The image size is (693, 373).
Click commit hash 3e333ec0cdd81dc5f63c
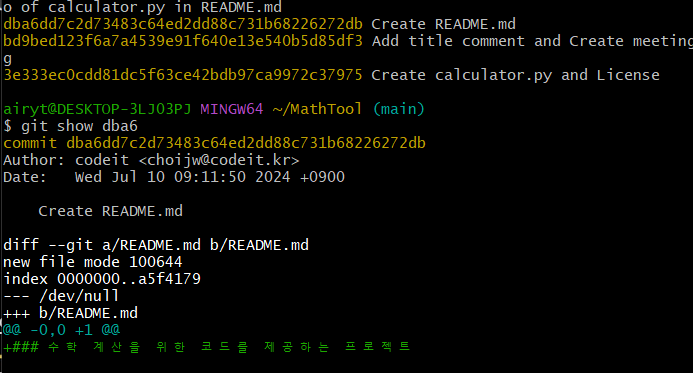tap(183, 75)
